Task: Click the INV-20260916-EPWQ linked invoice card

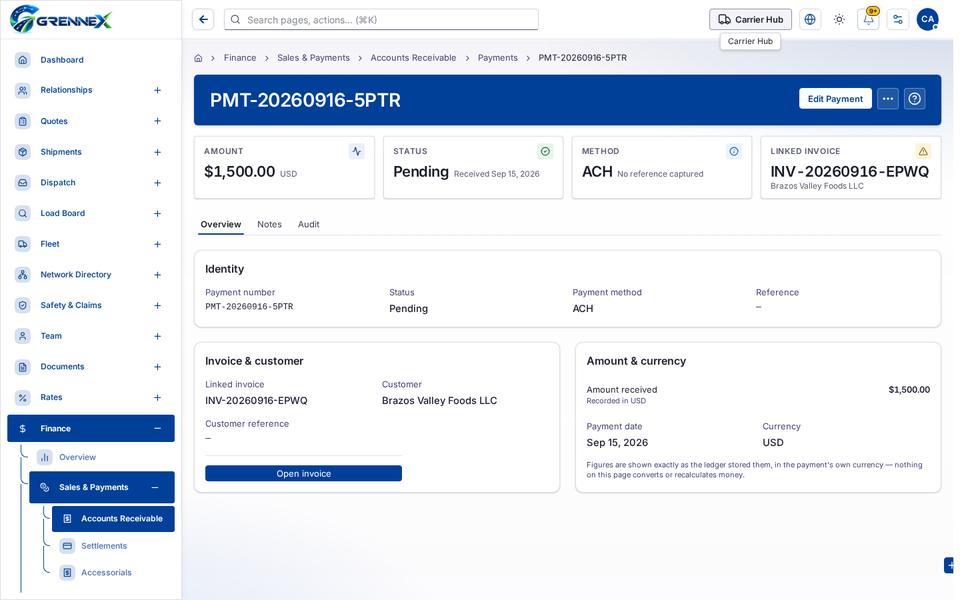Action: [850, 168]
